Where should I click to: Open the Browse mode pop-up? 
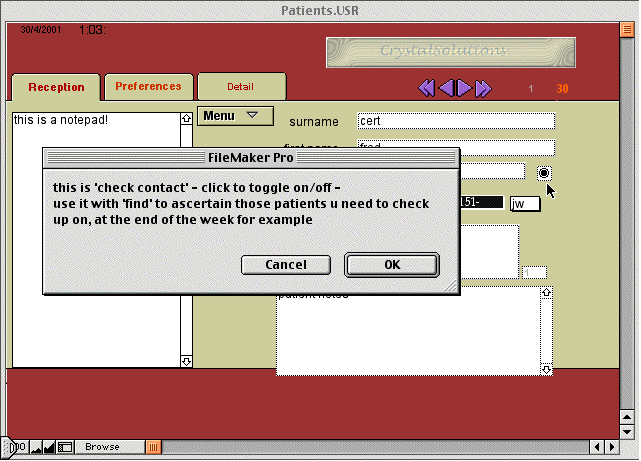point(109,447)
